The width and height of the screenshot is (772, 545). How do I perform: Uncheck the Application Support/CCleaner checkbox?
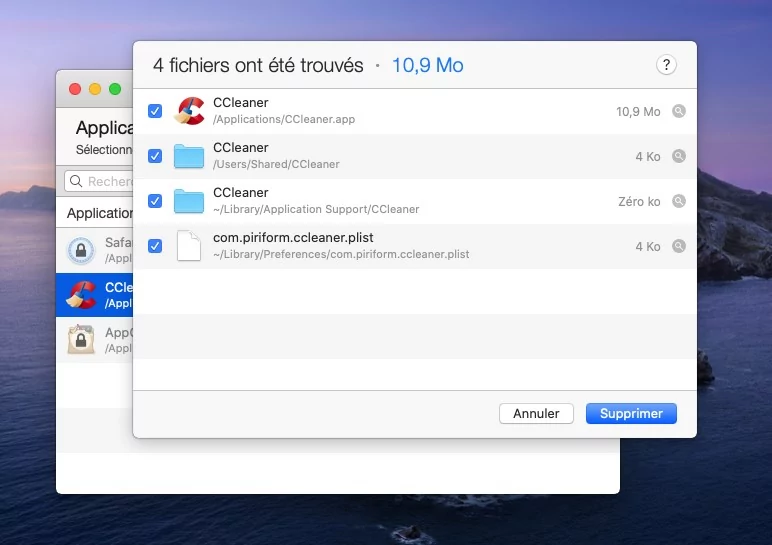pos(155,201)
